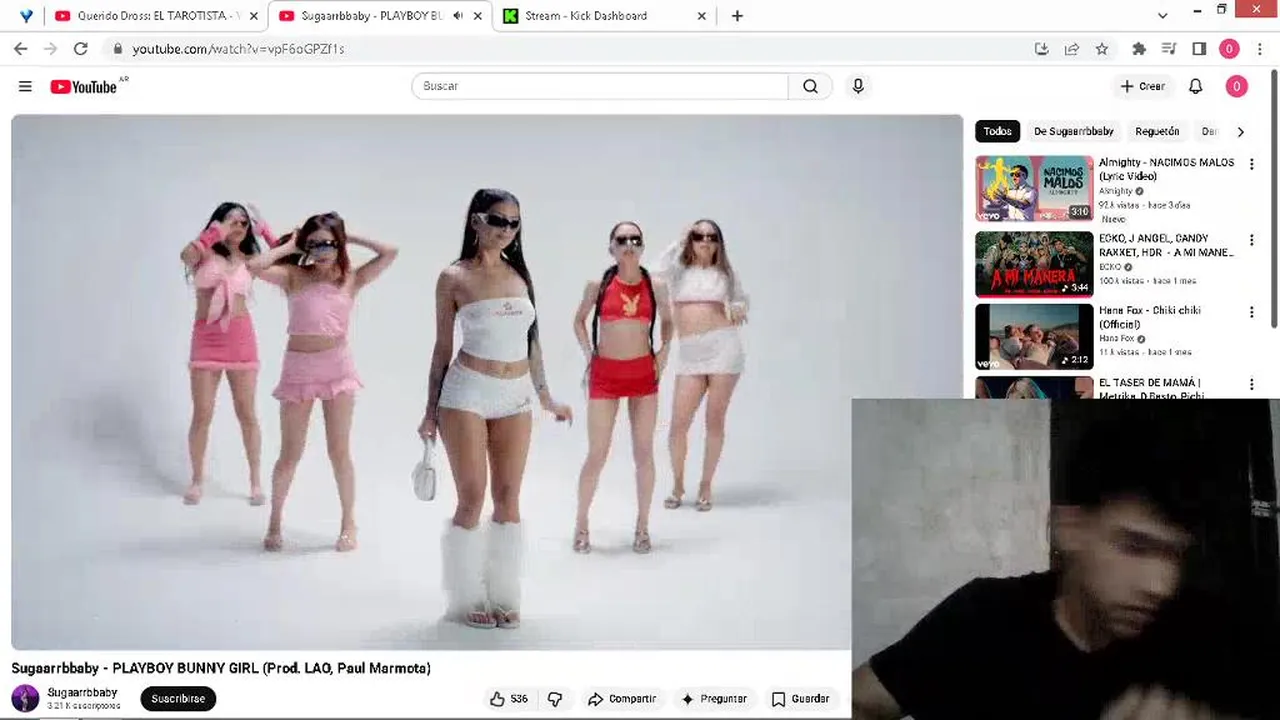
Task: Open the Chrome profile avatar
Action: 1229,48
